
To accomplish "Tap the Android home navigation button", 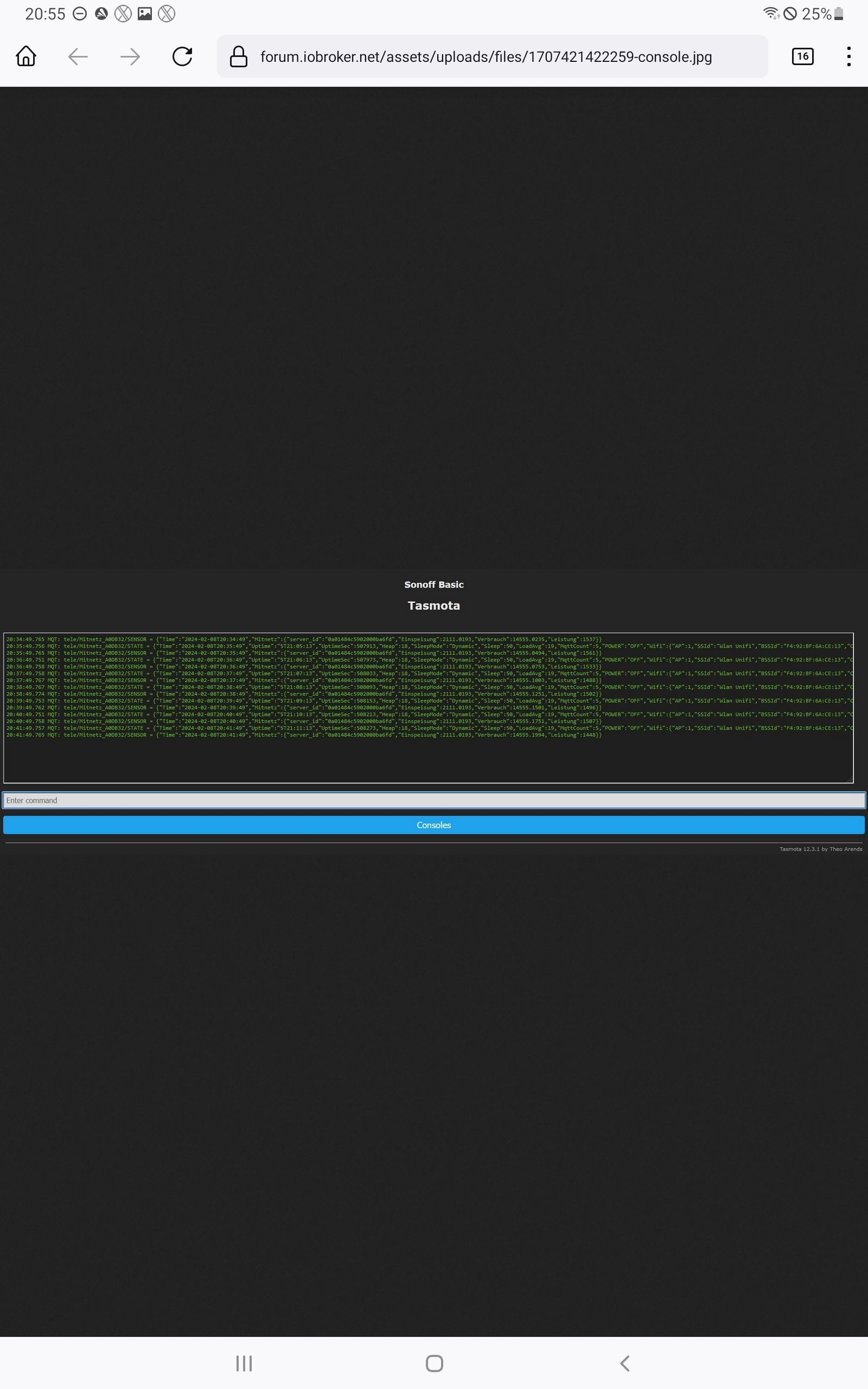I will [434, 1363].
